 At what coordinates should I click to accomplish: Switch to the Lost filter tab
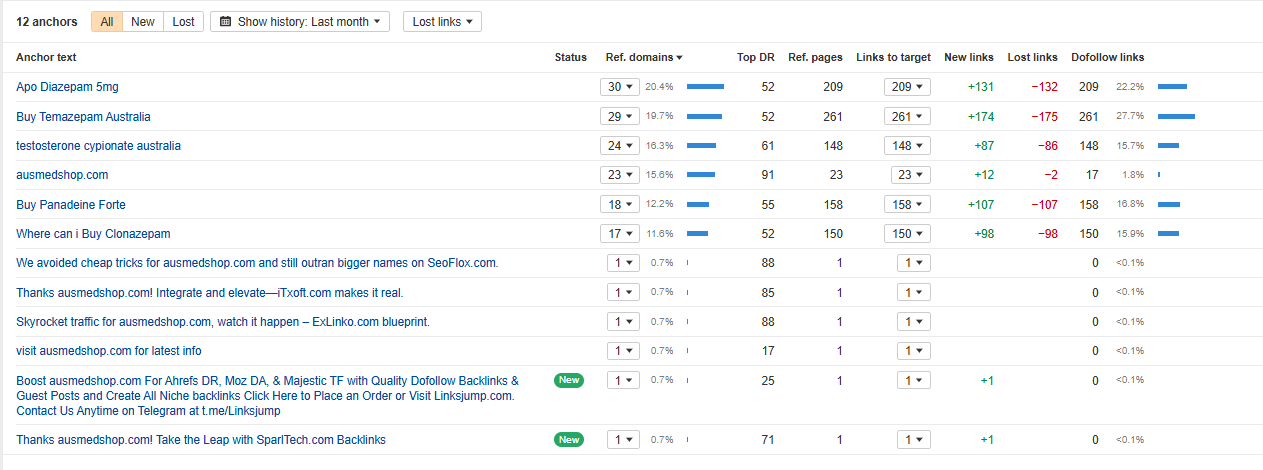(x=184, y=22)
